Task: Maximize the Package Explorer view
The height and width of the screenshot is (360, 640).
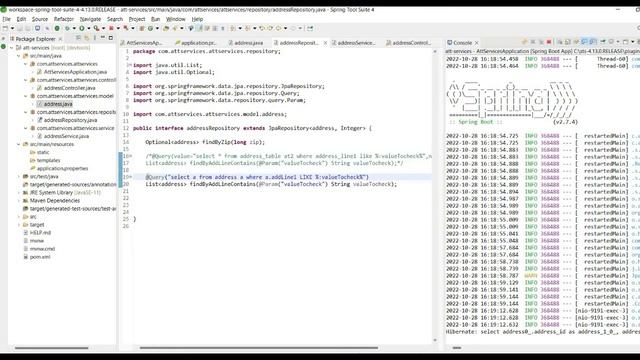Action: 111,38
